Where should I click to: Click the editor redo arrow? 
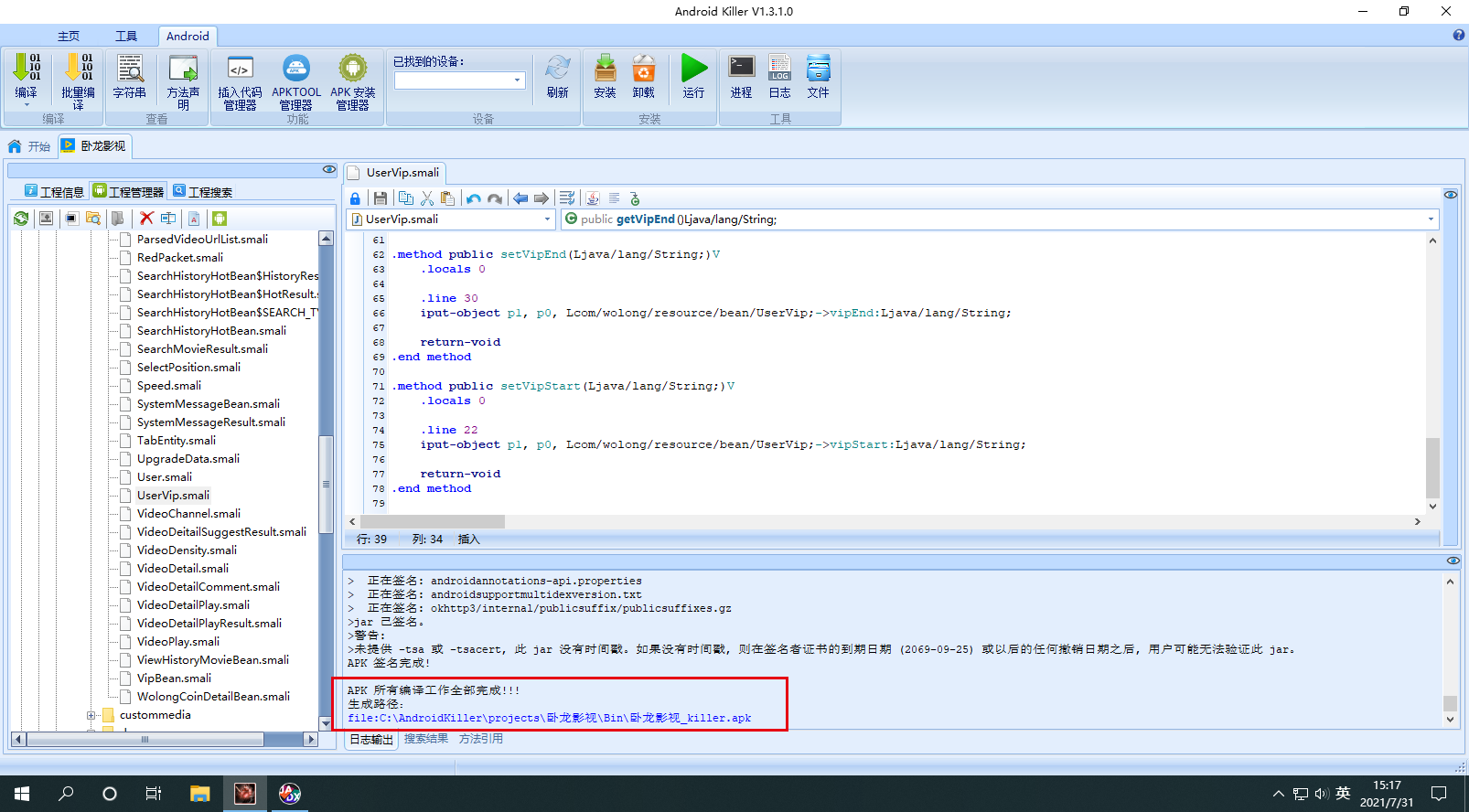495,198
